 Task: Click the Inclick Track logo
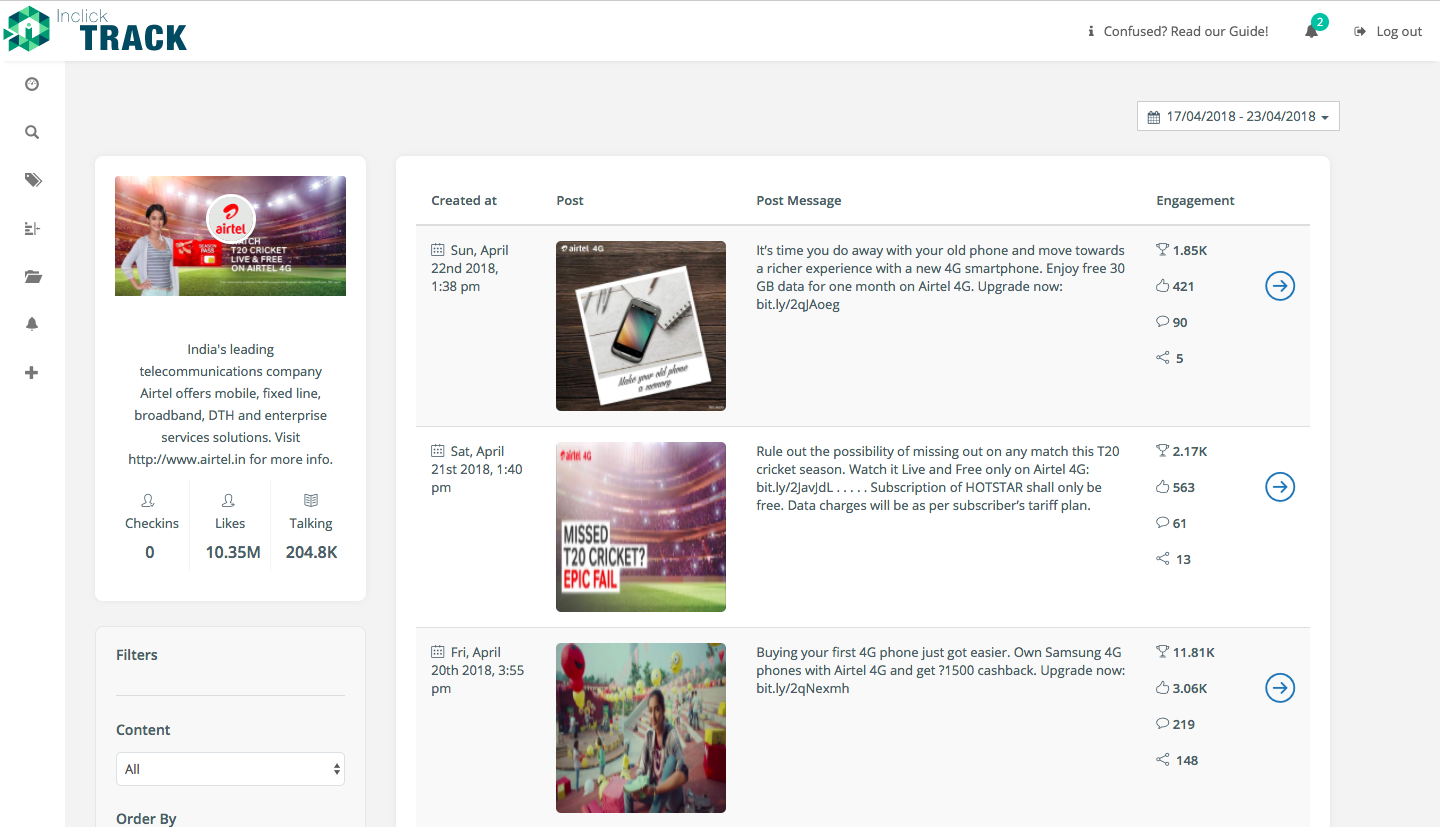point(96,29)
